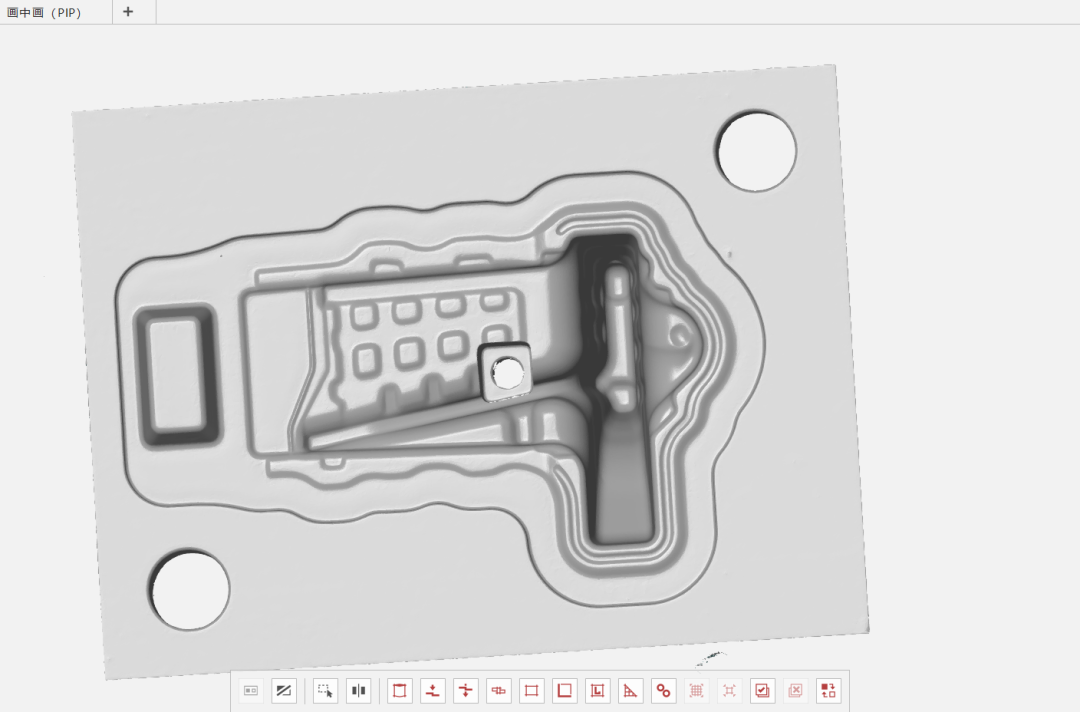Click the fit-to-frame brackets icon

click(729, 691)
